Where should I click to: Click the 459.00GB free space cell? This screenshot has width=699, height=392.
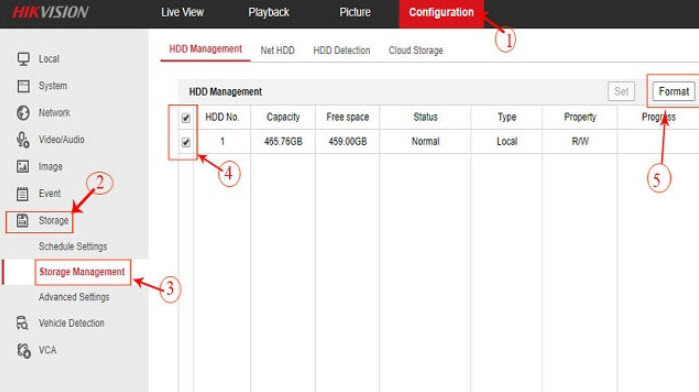pos(348,142)
